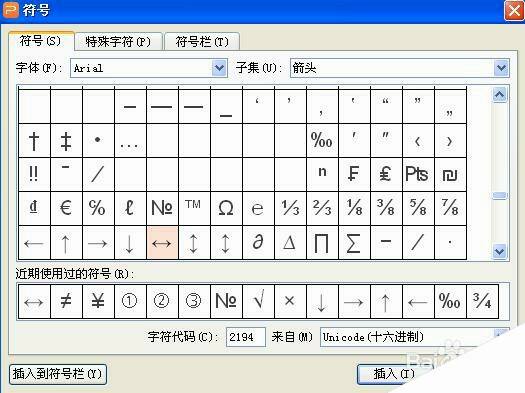Choose the euro sign symbol

(x=66, y=208)
